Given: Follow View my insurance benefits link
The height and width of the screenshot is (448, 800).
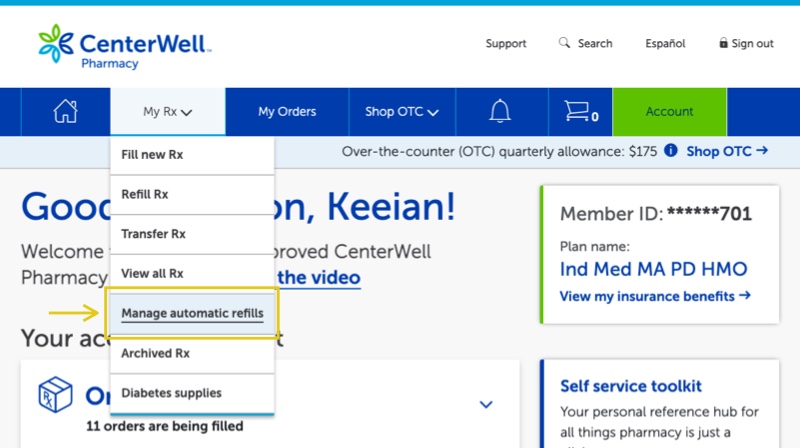Looking at the screenshot, I should [x=655, y=296].
